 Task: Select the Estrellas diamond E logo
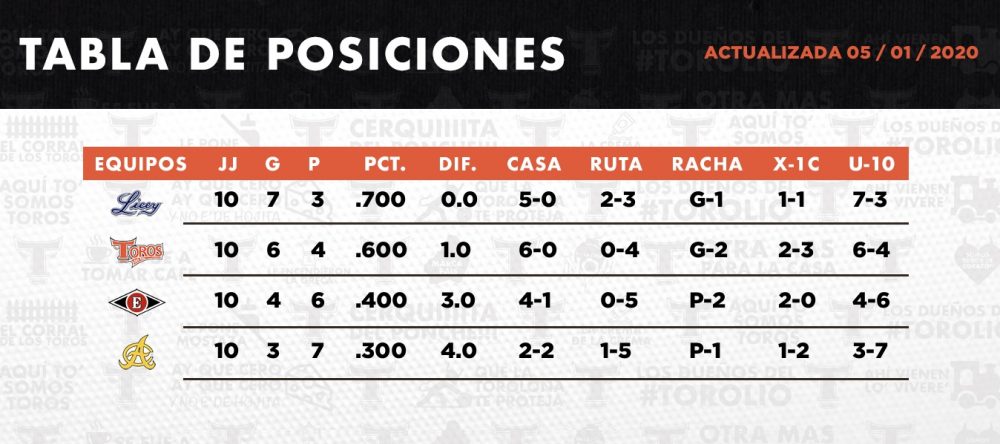pyautogui.click(x=136, y=302)
